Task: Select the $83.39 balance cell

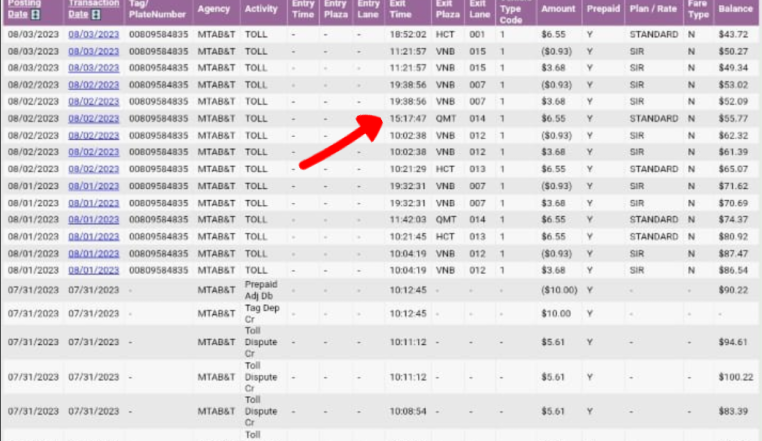Action: click(x=733, y=411)
